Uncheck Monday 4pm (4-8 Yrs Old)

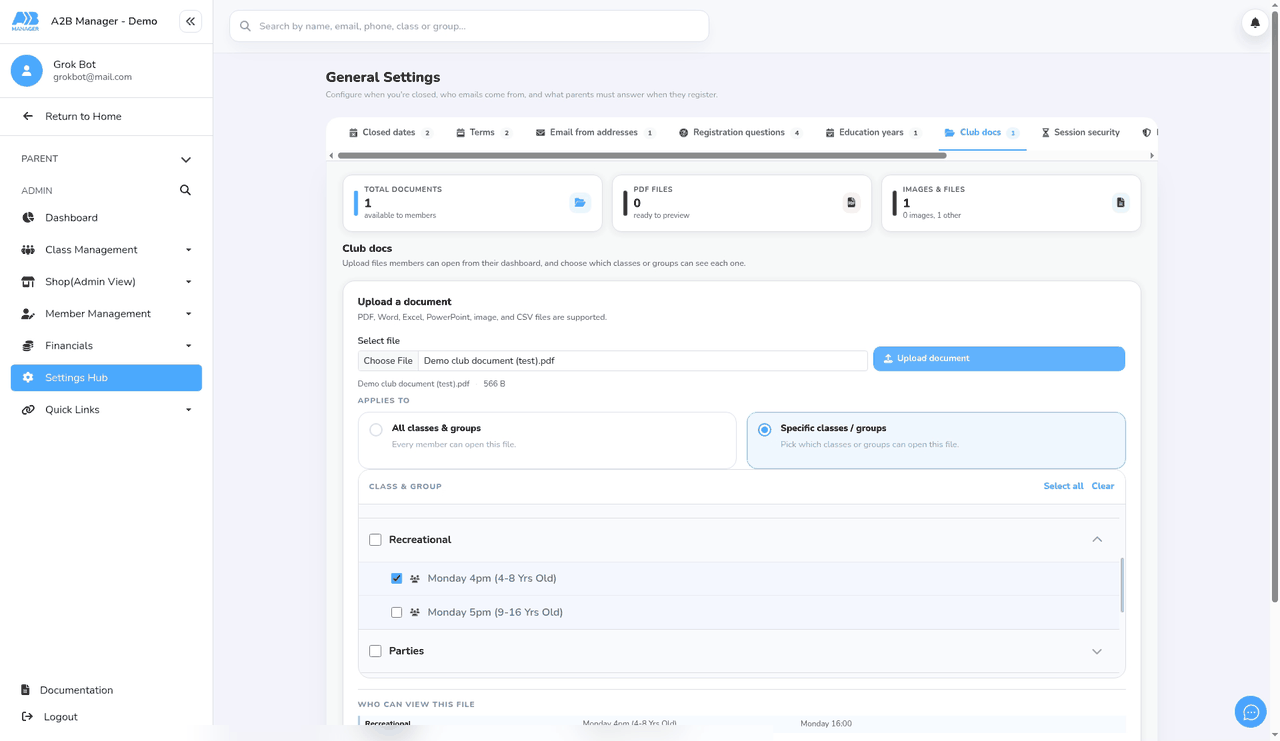(x=397, y=579)
